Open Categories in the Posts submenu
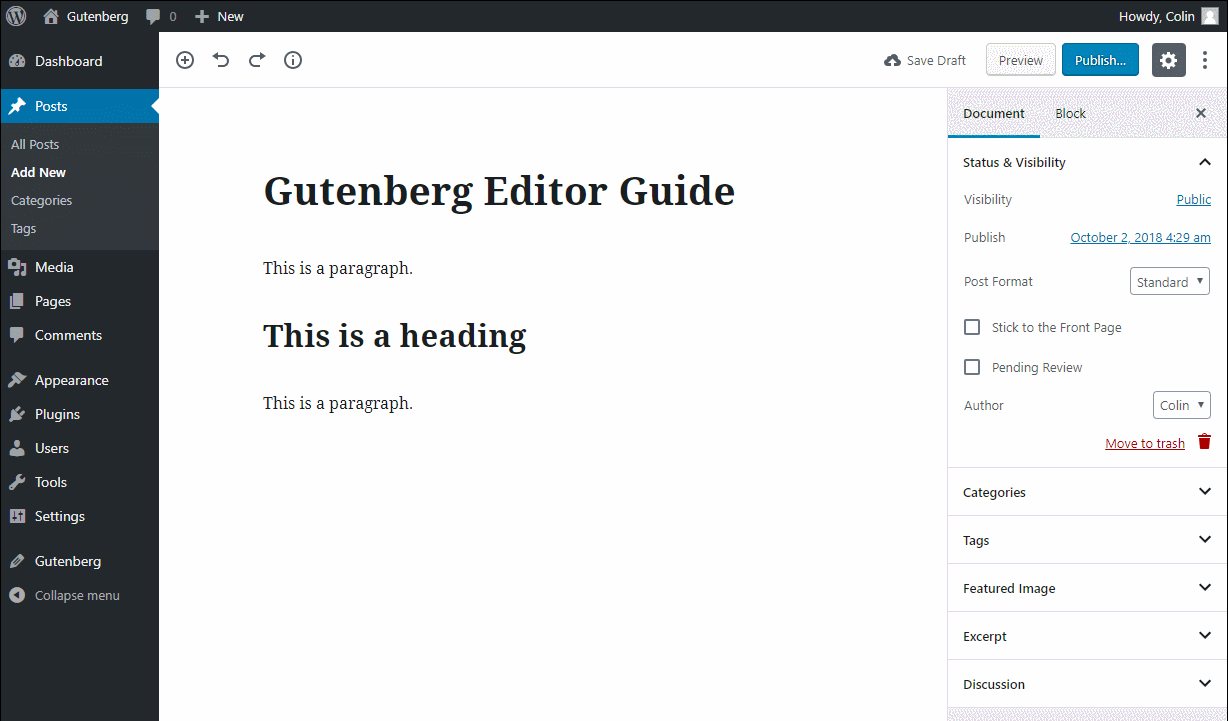This screenshot has width=1228, height=721. 41,200
